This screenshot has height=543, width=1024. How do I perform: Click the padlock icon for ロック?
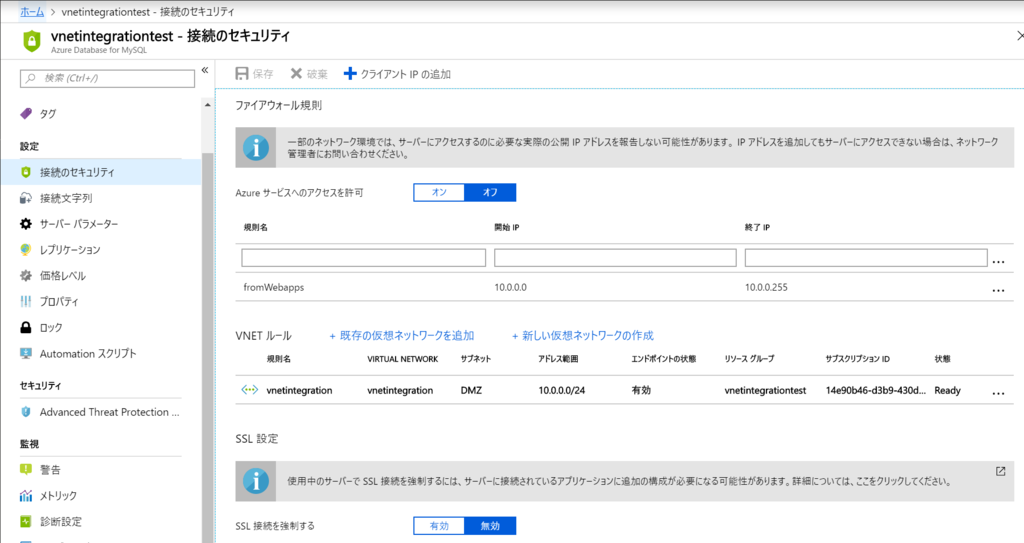tap(26, 327)
